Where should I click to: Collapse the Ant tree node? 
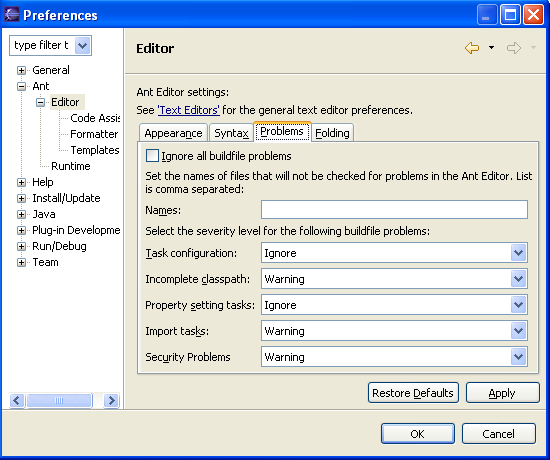[x=21, y=86]
